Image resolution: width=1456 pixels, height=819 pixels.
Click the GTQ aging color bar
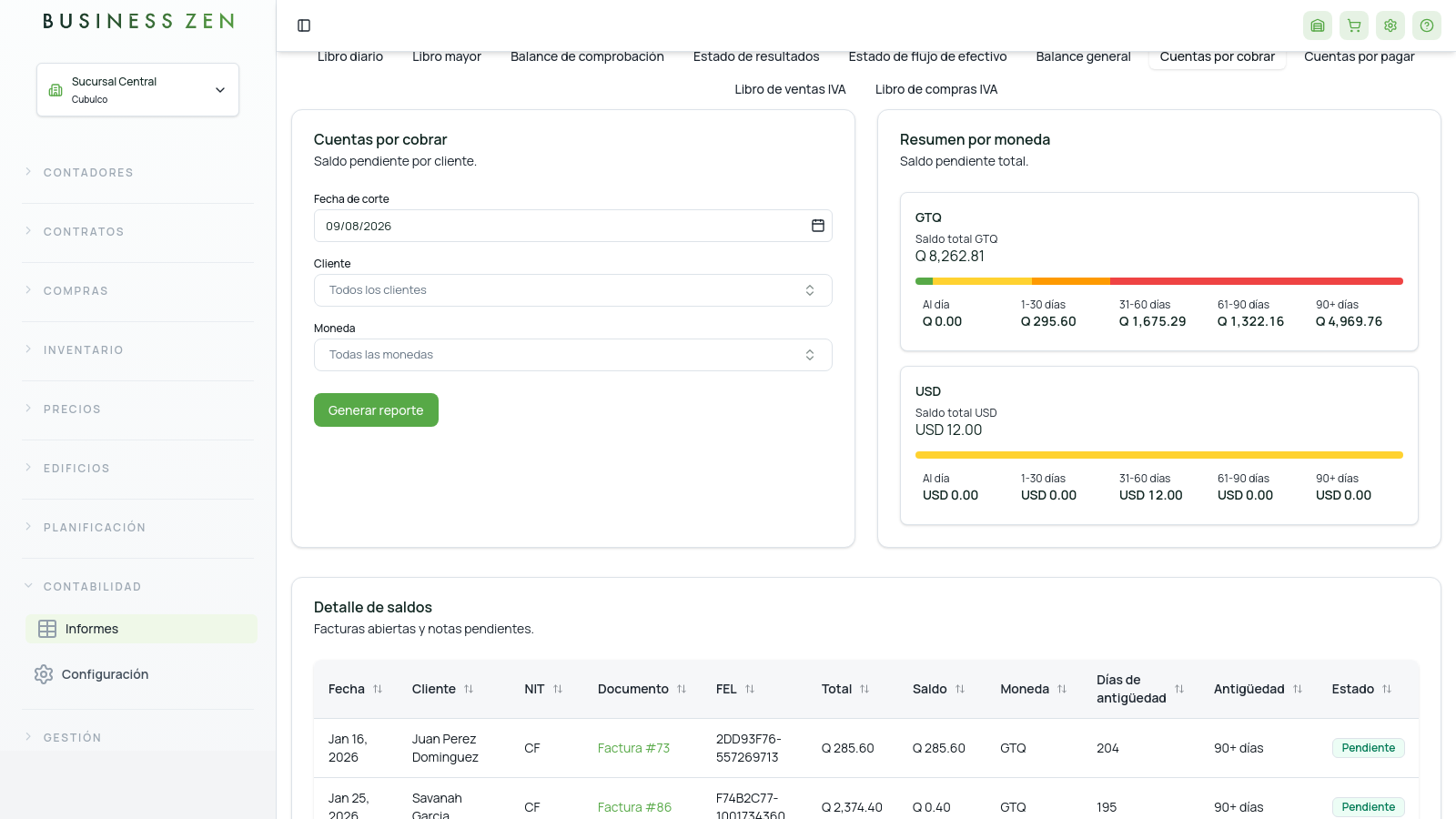(1158, 281)
